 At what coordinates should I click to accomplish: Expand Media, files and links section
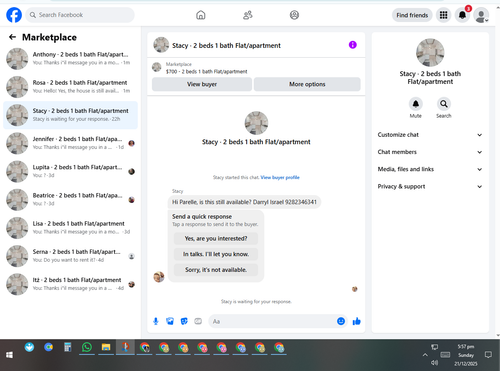pos(430,169)
